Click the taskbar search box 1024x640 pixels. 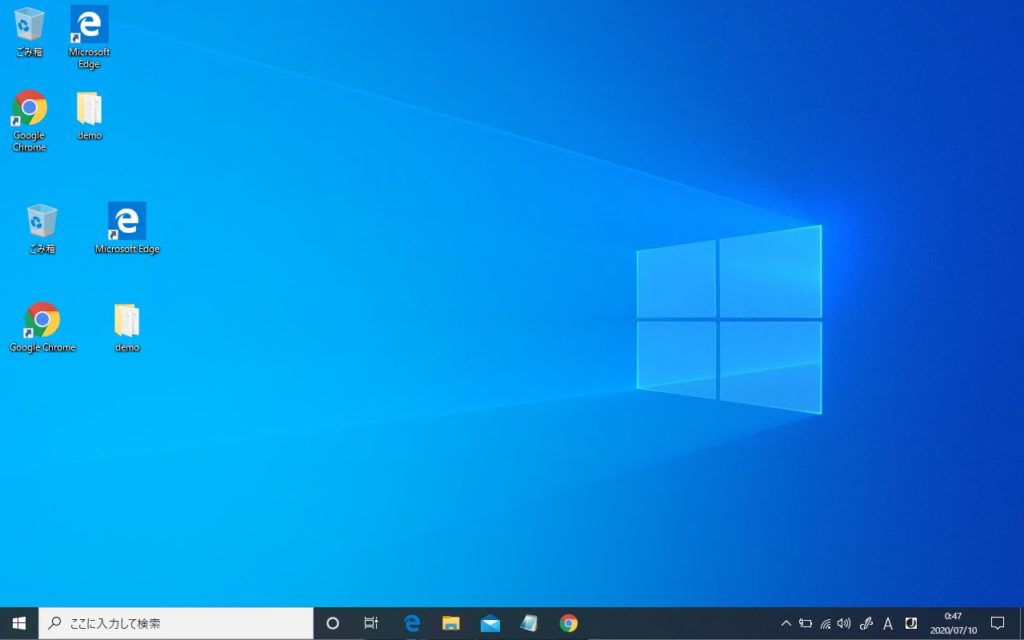[170, 622]
